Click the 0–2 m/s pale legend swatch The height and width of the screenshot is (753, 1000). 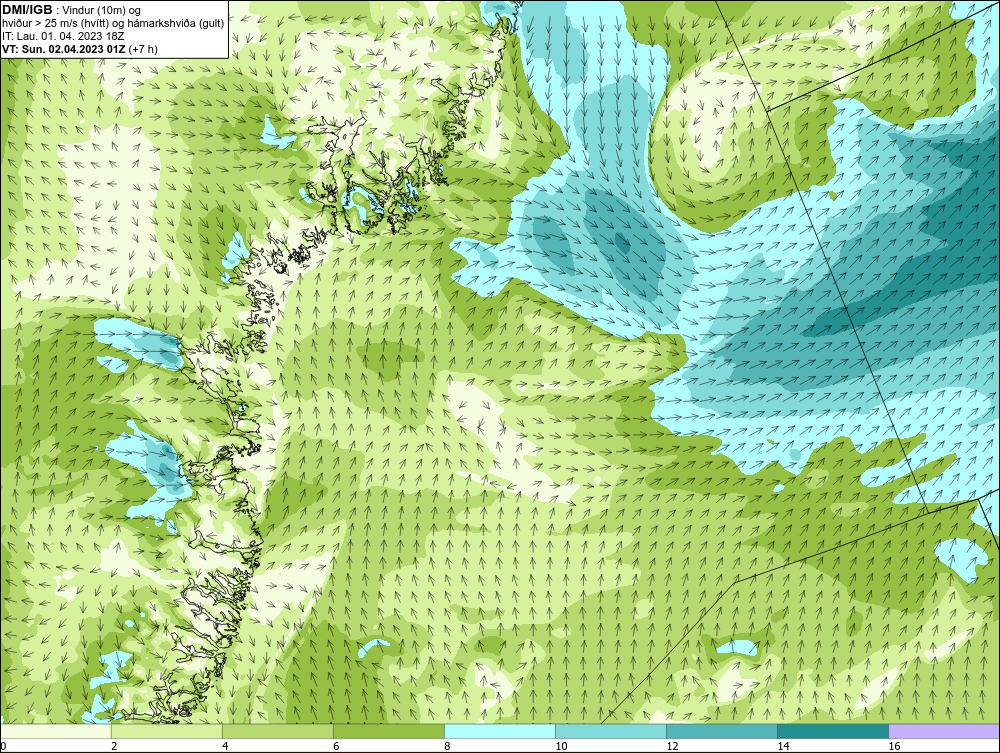(x=56, y=731)
